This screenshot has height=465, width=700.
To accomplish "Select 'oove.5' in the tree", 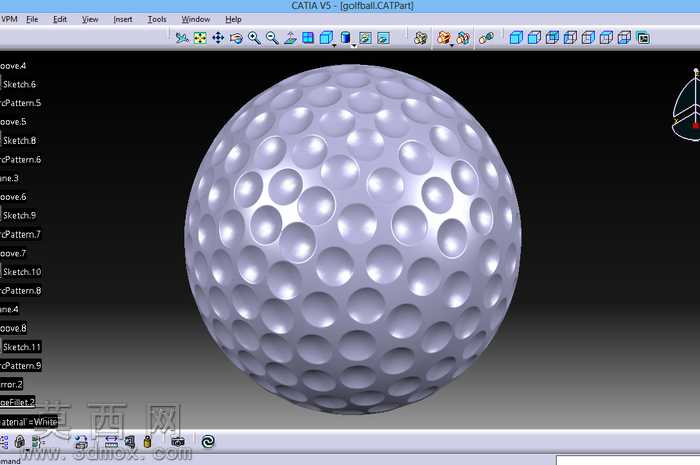I will pyautogui.click(x=13, y=121).
